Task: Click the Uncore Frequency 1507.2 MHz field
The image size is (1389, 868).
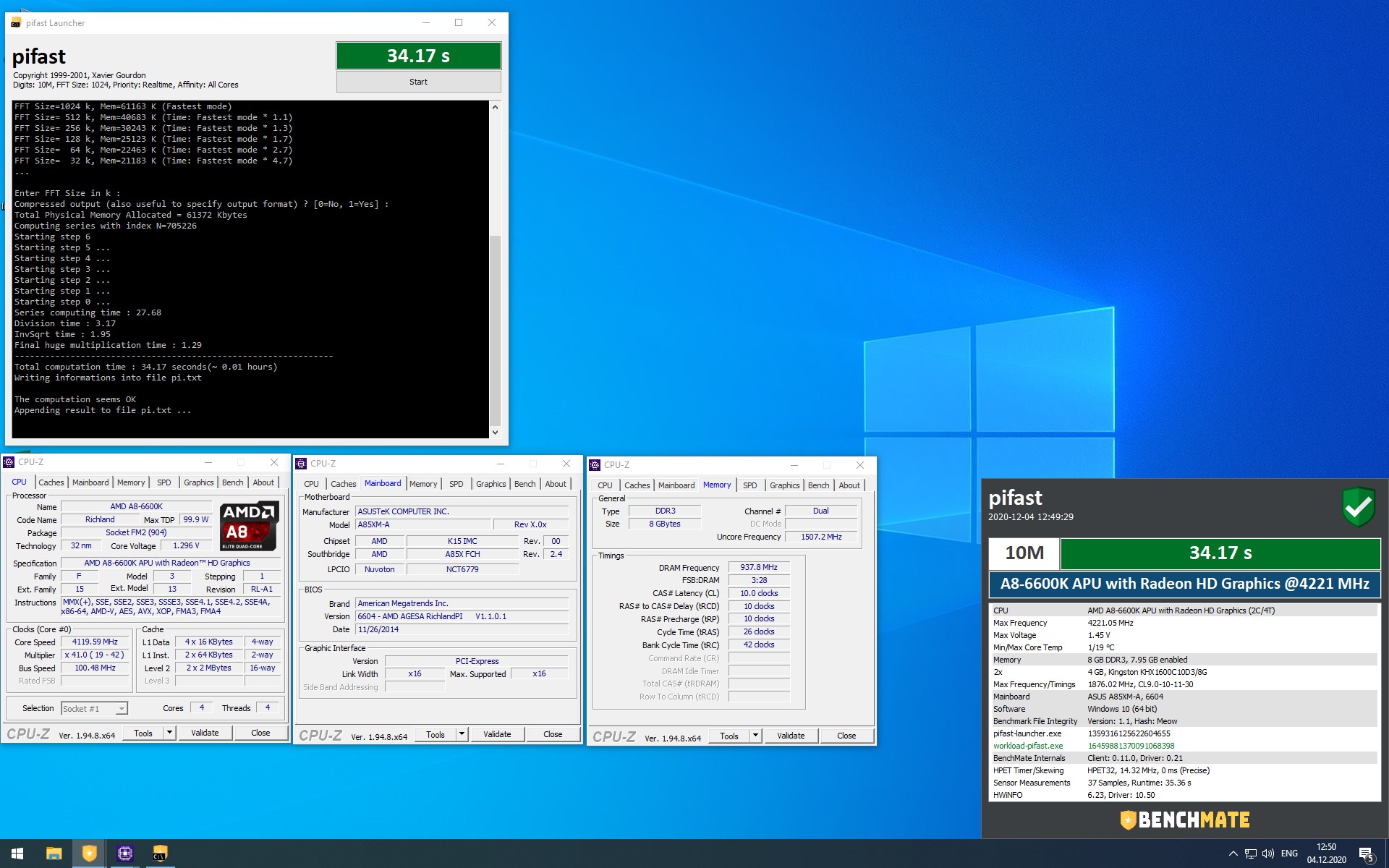Action: (821, 537)
